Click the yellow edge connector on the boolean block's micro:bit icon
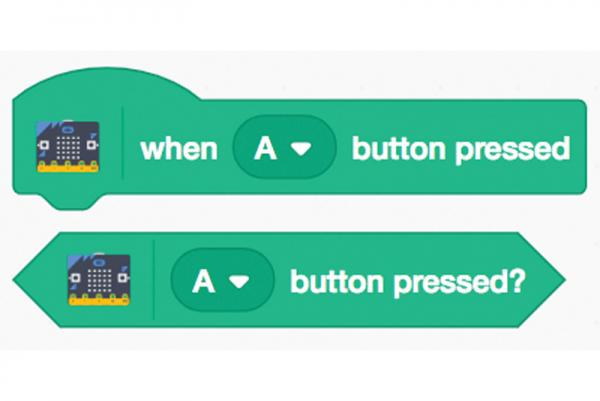600x401 pixels. (99, 300)
